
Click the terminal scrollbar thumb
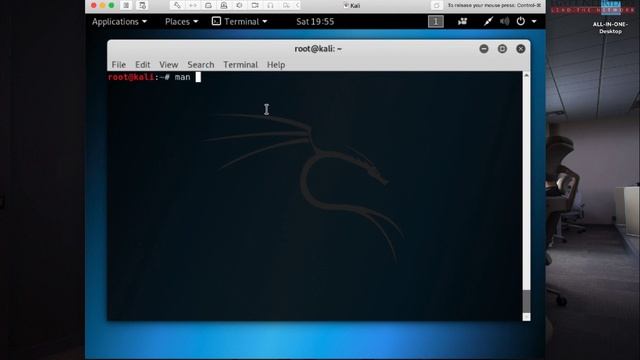(x=526, y=301)
